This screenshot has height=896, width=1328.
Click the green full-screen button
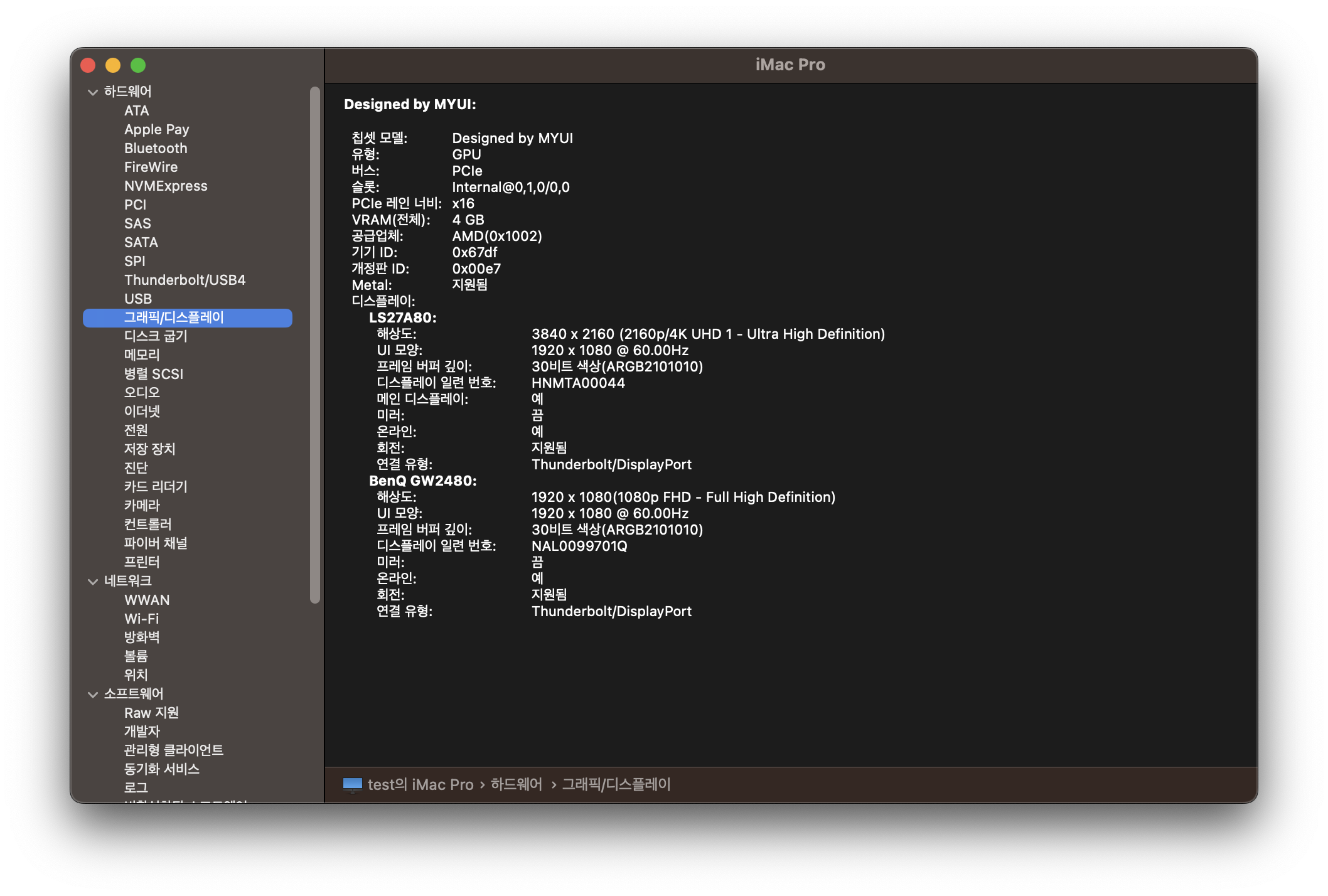coord(138,65)
